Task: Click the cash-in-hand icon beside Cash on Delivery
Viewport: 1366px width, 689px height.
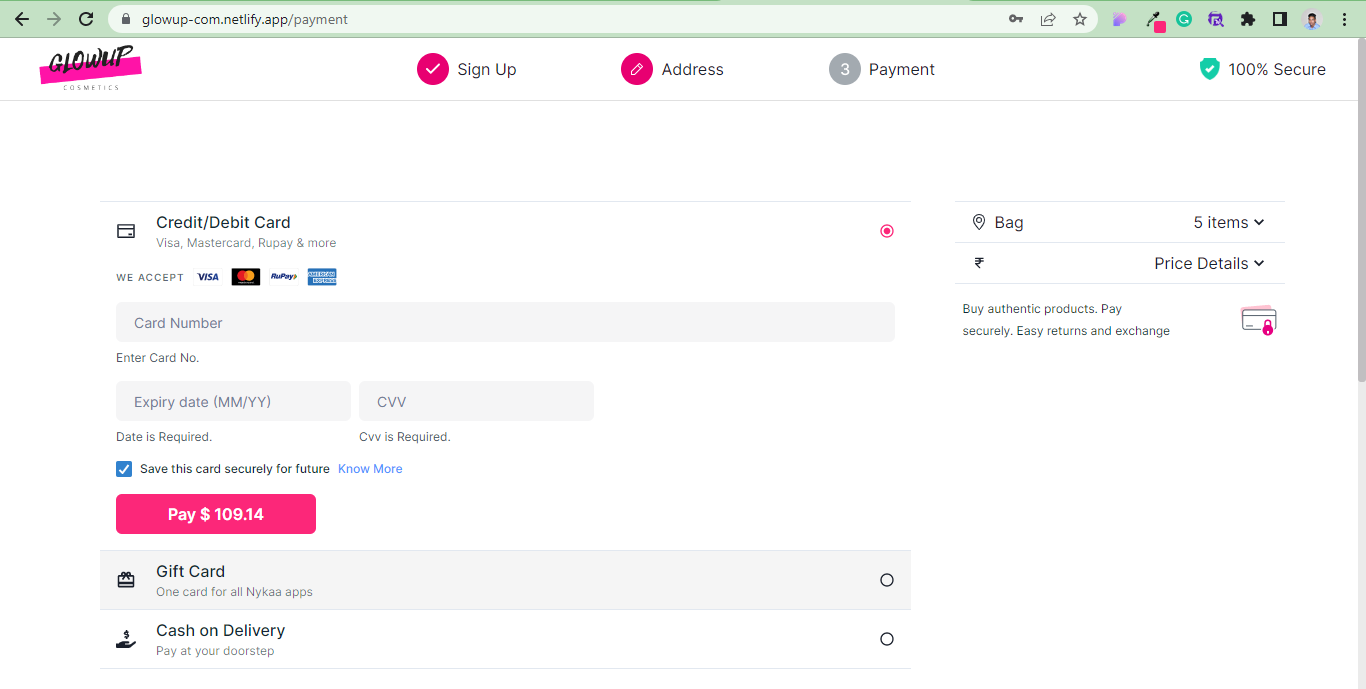Action: point(126,639)
